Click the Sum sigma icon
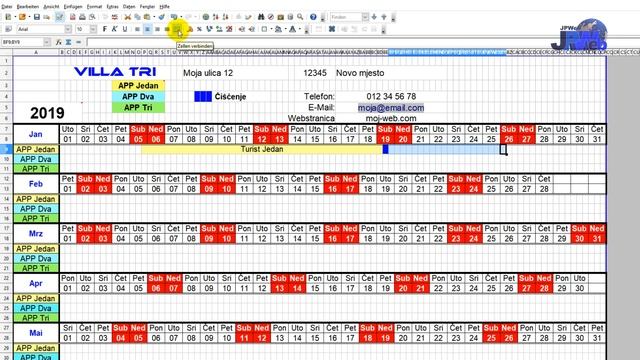This screenshot has width=640, height=360. point(68,42)
